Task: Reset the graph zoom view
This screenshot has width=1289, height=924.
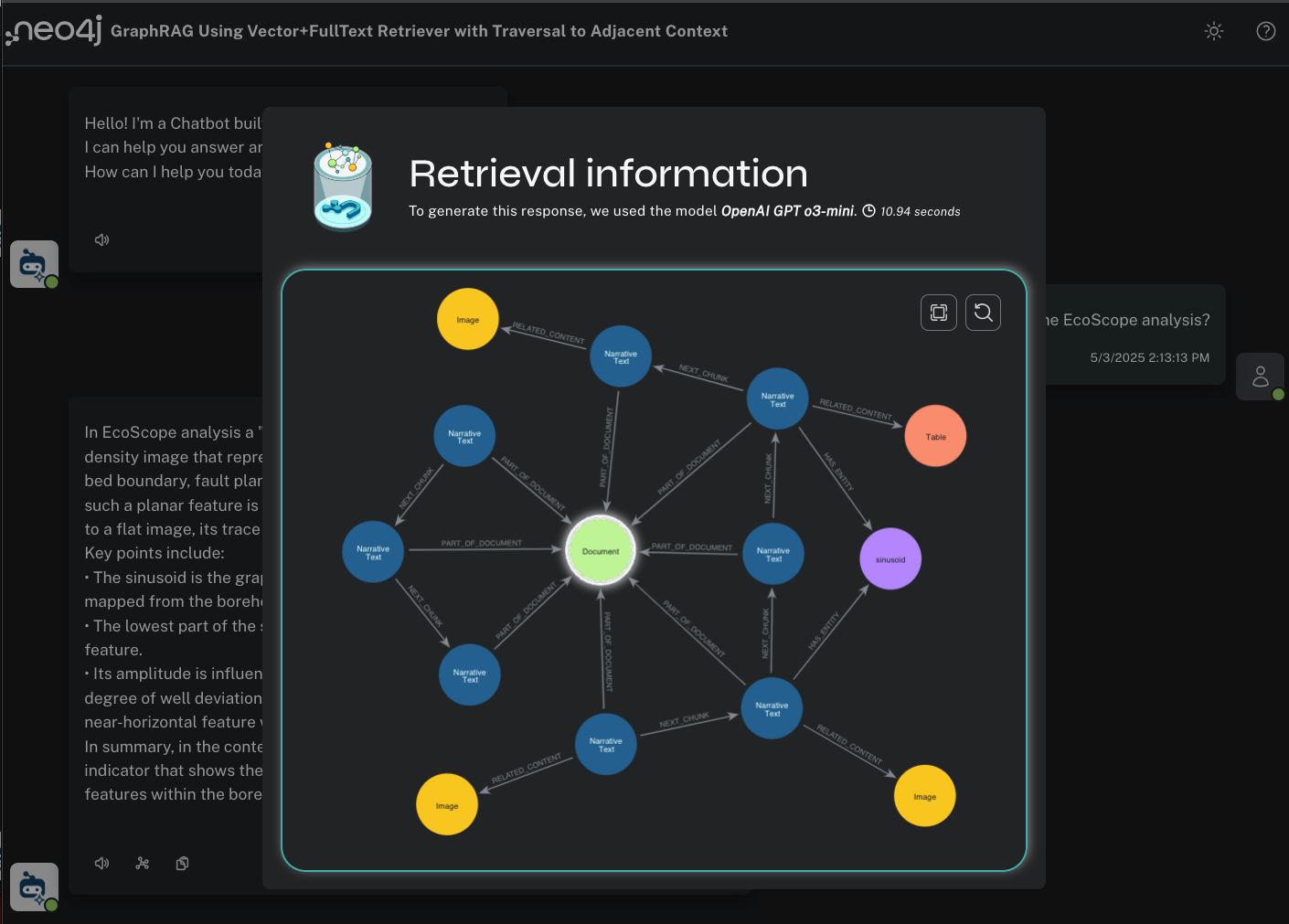Action: (983, 312)
